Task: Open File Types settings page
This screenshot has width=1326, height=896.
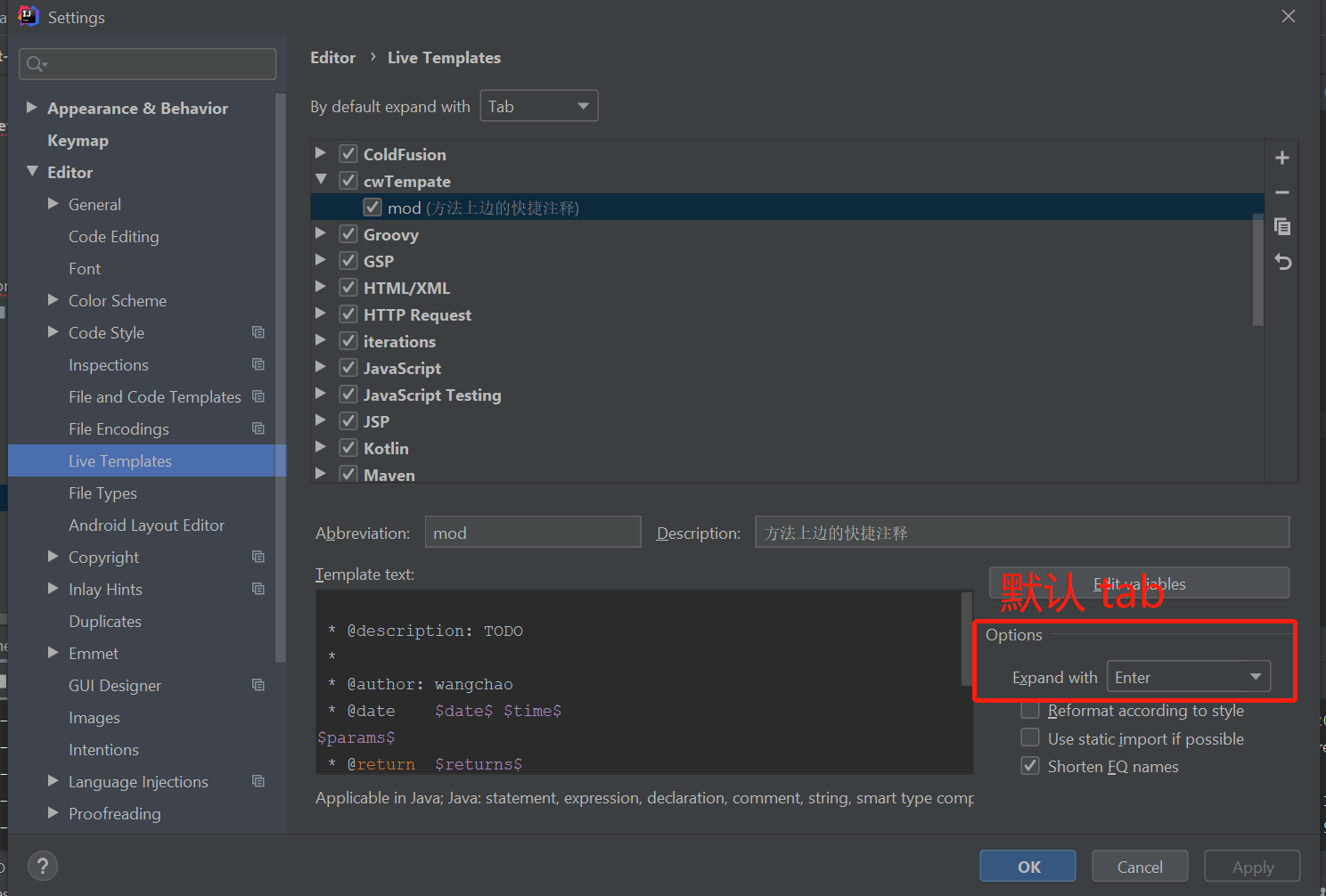Action: 102,493
